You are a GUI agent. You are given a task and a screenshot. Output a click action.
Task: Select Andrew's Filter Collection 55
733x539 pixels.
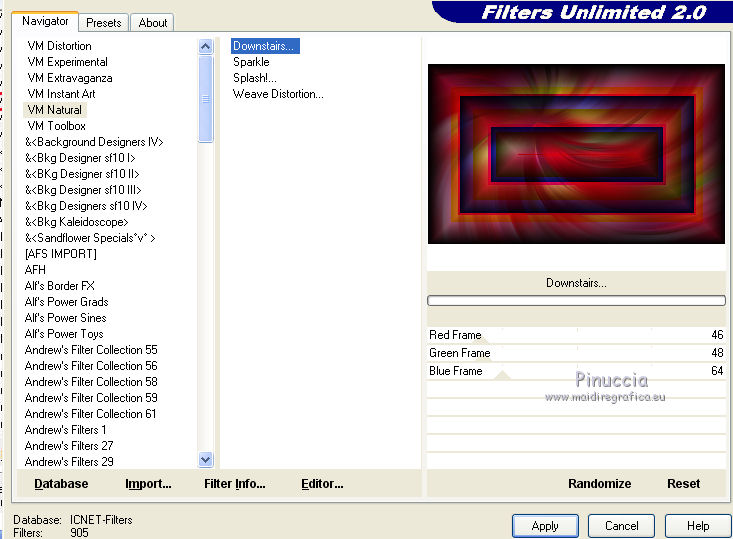(x=91, y=350)
